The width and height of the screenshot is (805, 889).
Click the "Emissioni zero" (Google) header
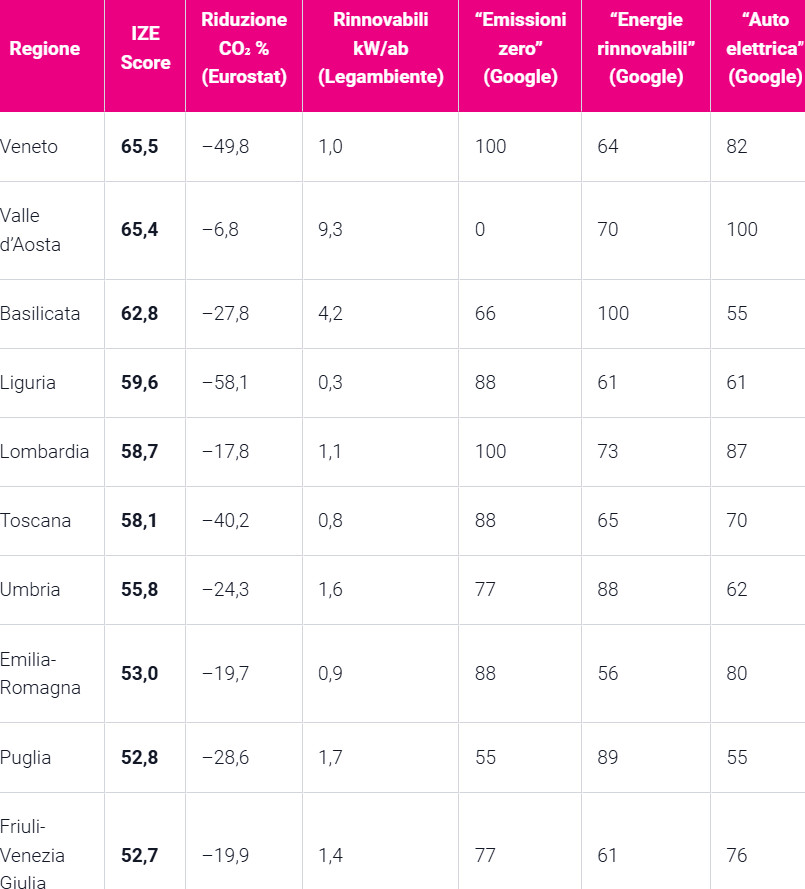coord(520,48)
